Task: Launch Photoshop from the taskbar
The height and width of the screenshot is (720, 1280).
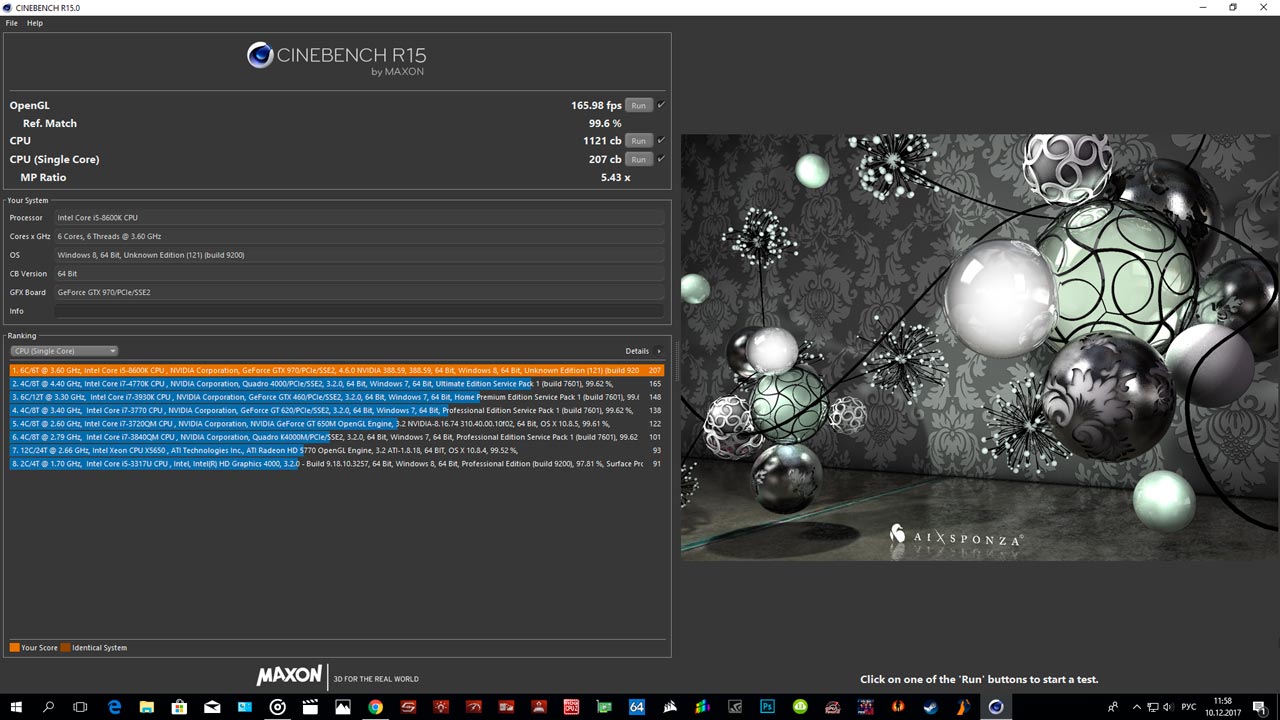Action: [767, 707]
